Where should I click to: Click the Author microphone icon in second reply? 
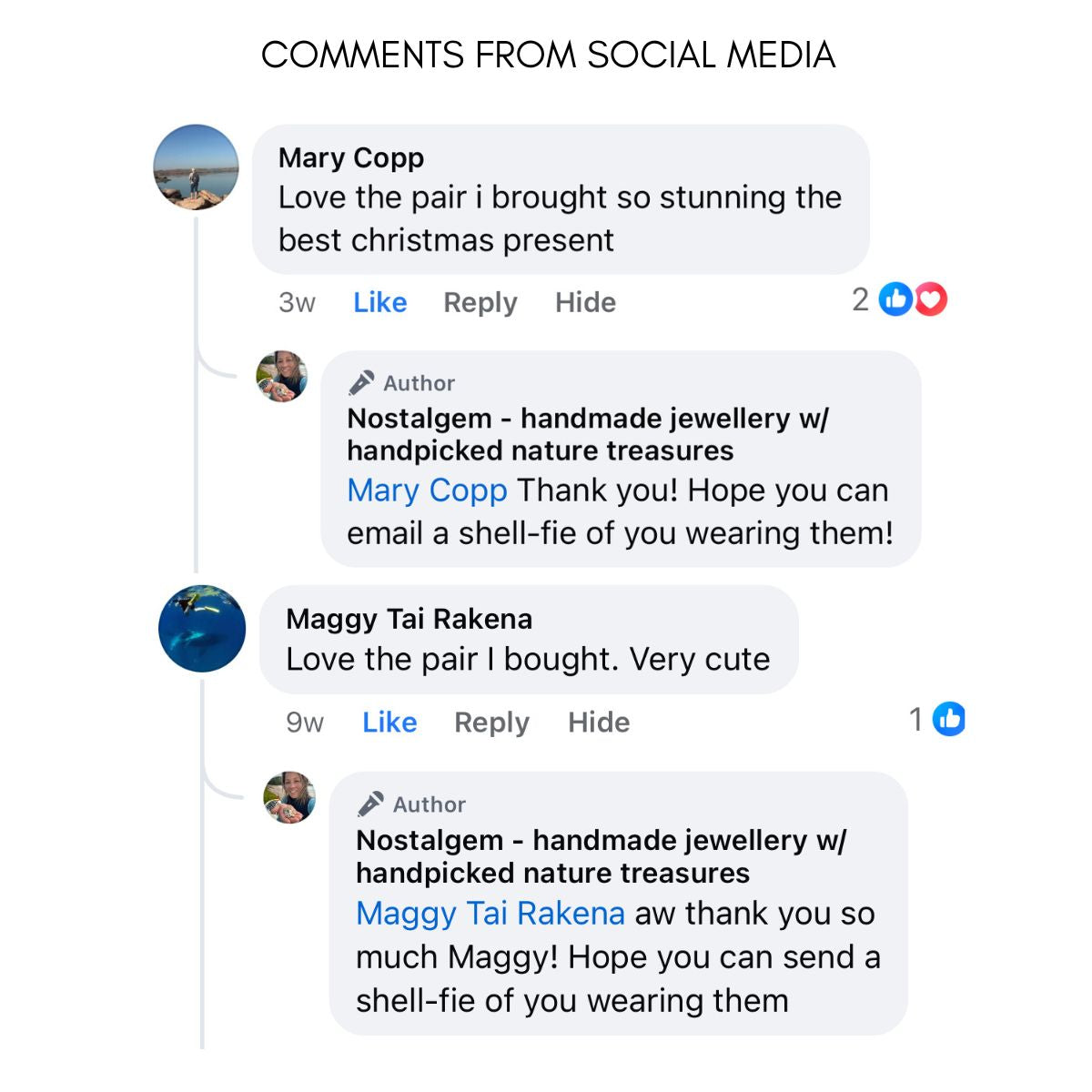[370, 804]
